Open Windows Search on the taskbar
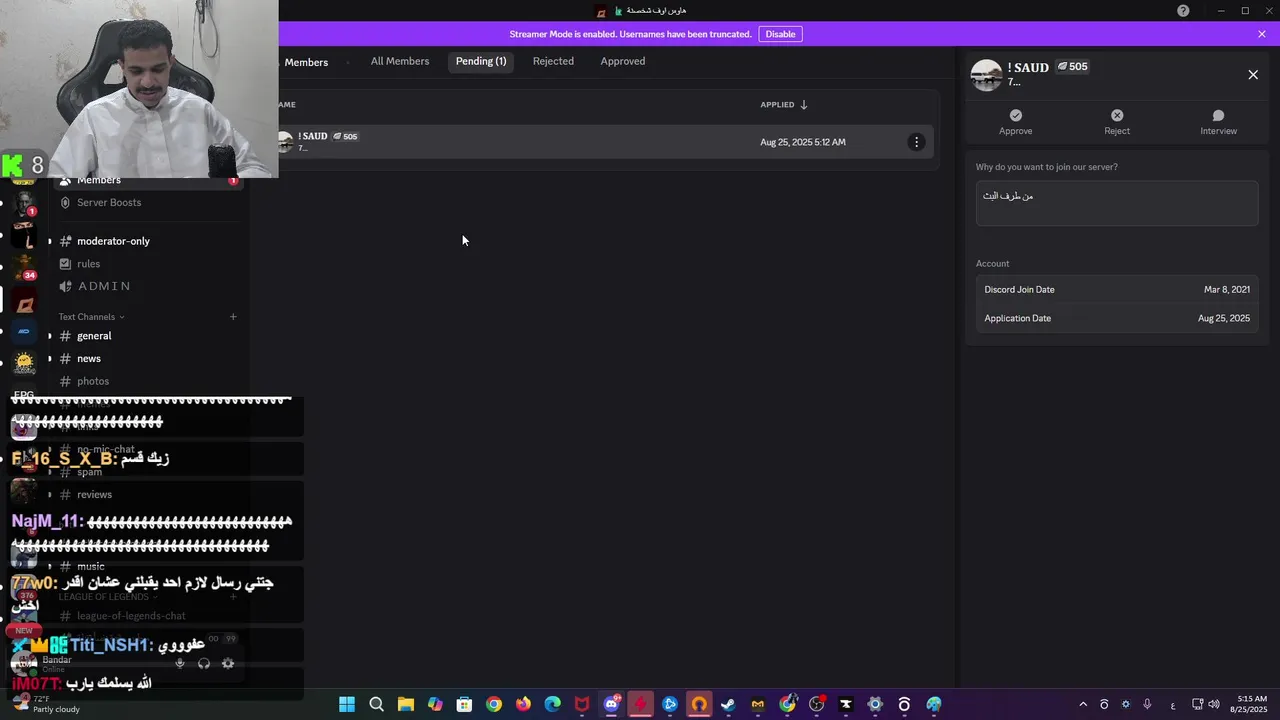The height and width of the screenshot is (720, 1280). [376, 704]
